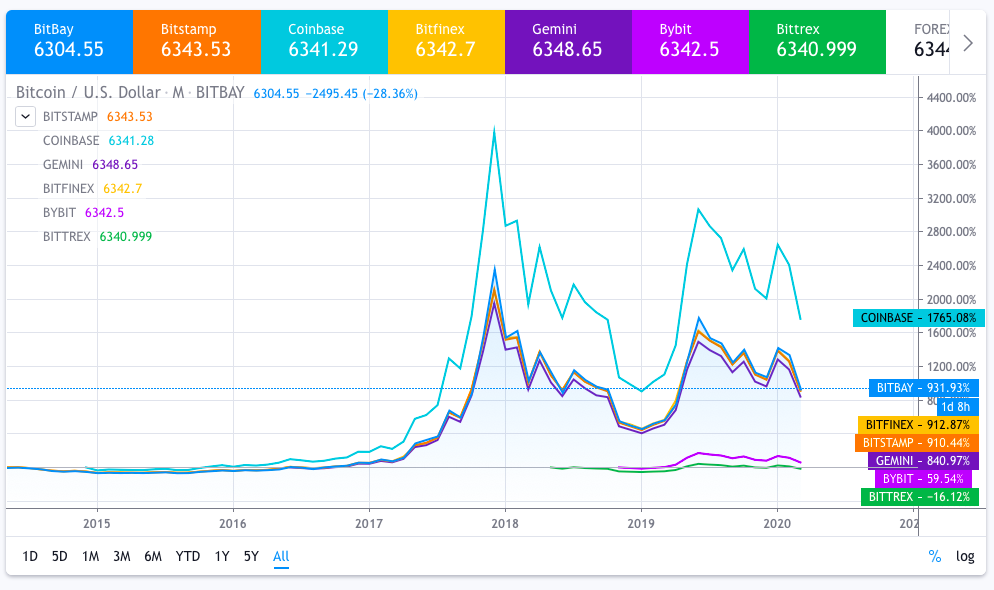Toggle the log scale mode
The image size is (994, 590).
[965, 556]
